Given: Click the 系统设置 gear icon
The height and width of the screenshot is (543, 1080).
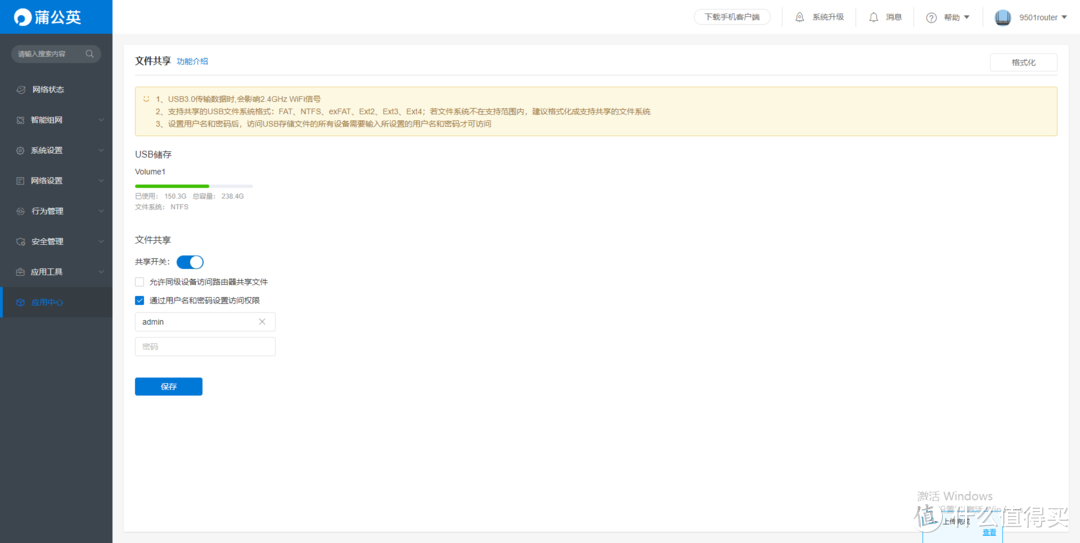Looking at the screenshot, I should [x=21, y=151].
